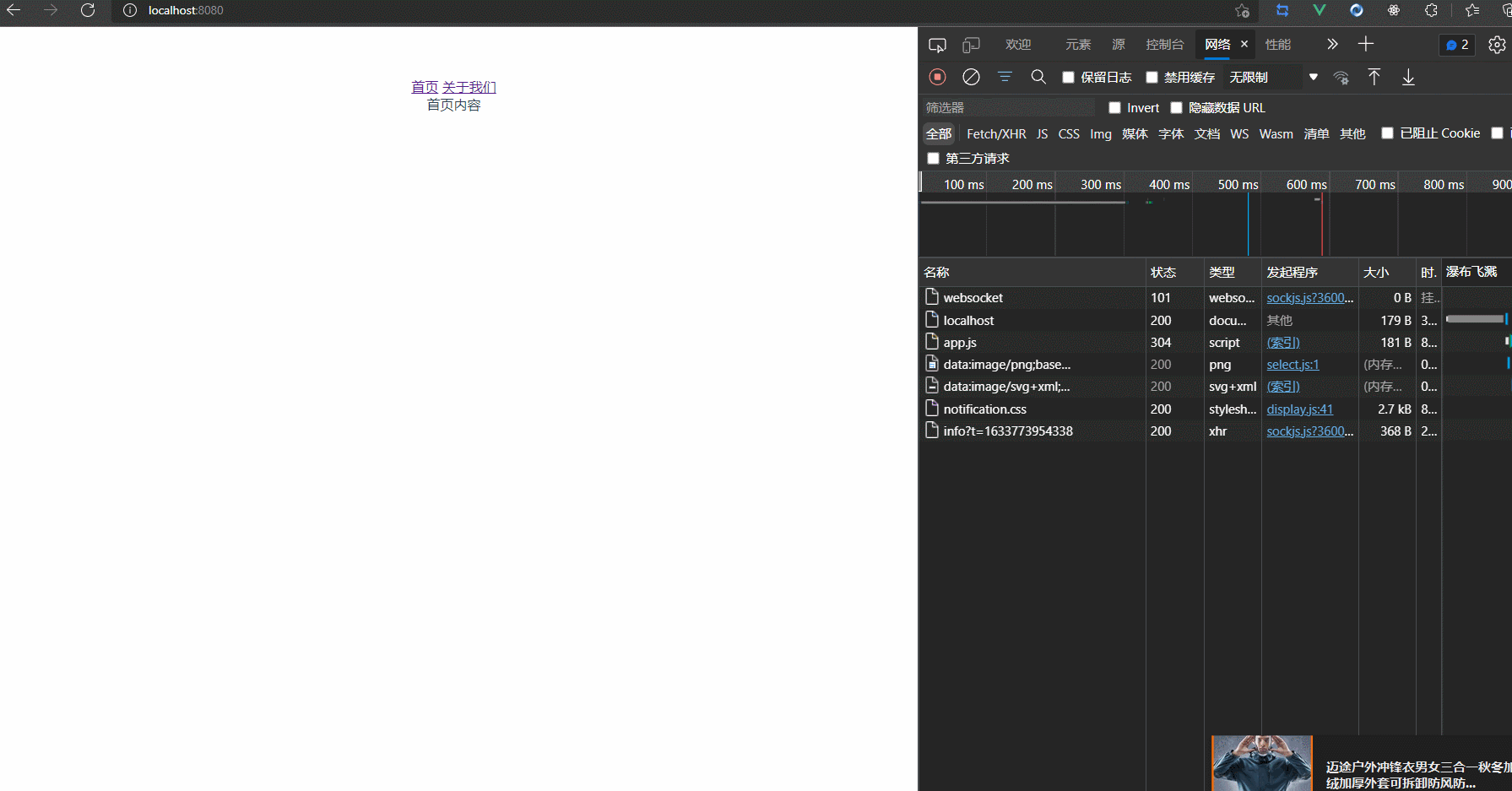Click the display.js:41 initiator link
This screenshot has height=791, width=1512.
tap(1299, 409)
